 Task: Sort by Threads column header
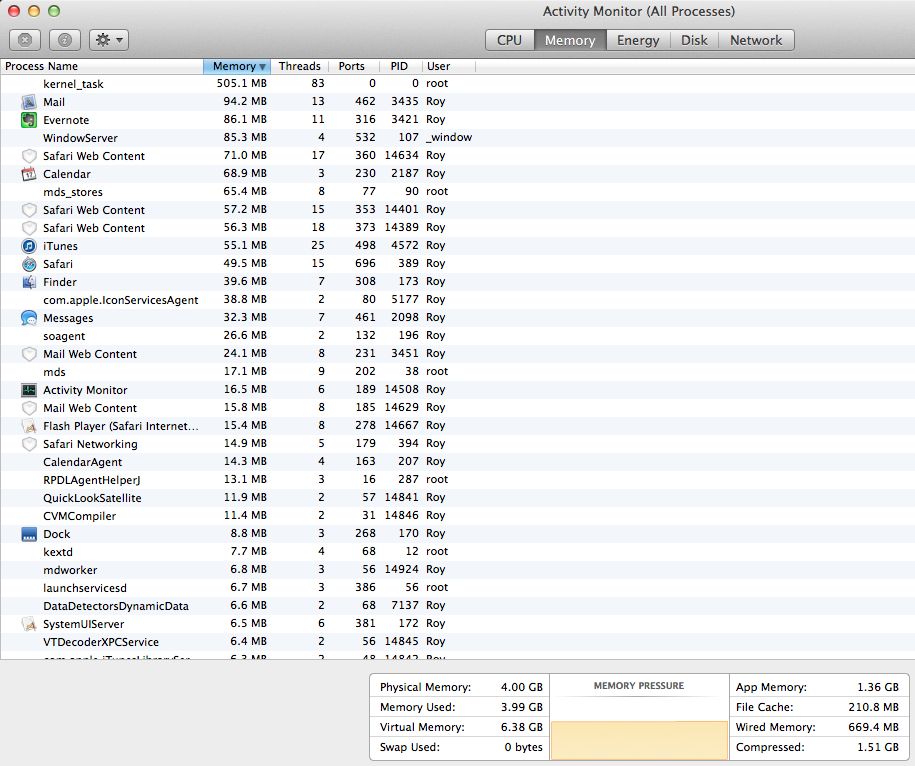tap(299, 66)
